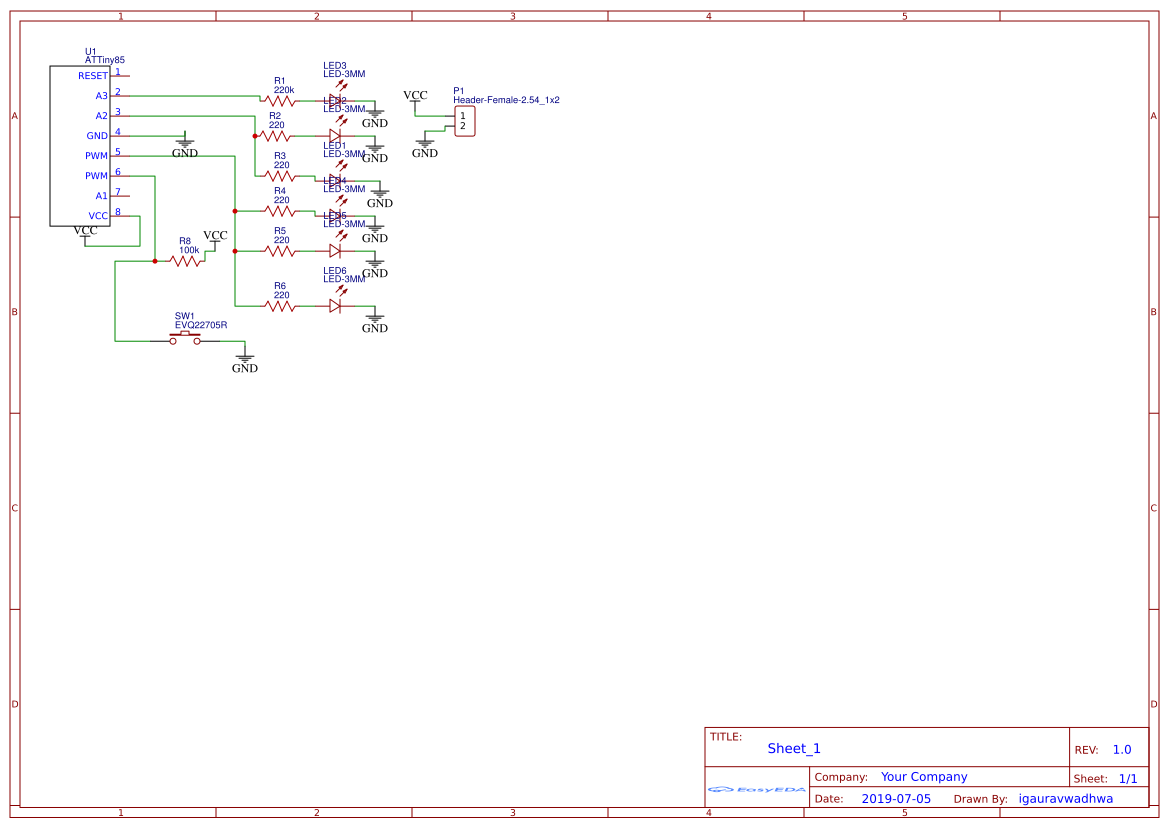Click the P1 female header connector
This screenshot has width=1169, height=828.
463,121
